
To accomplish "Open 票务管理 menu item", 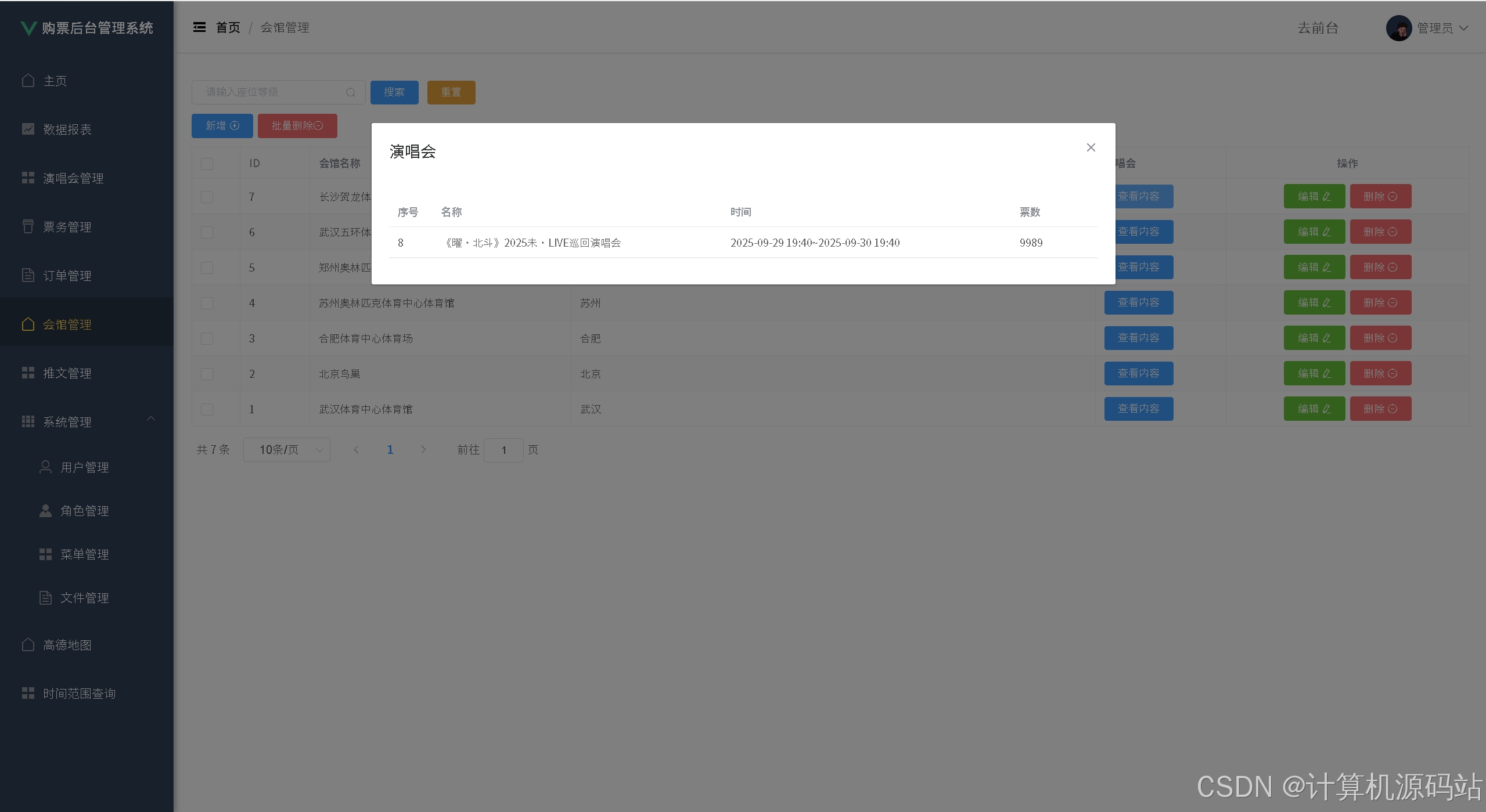I will click(x=87, y=226).
